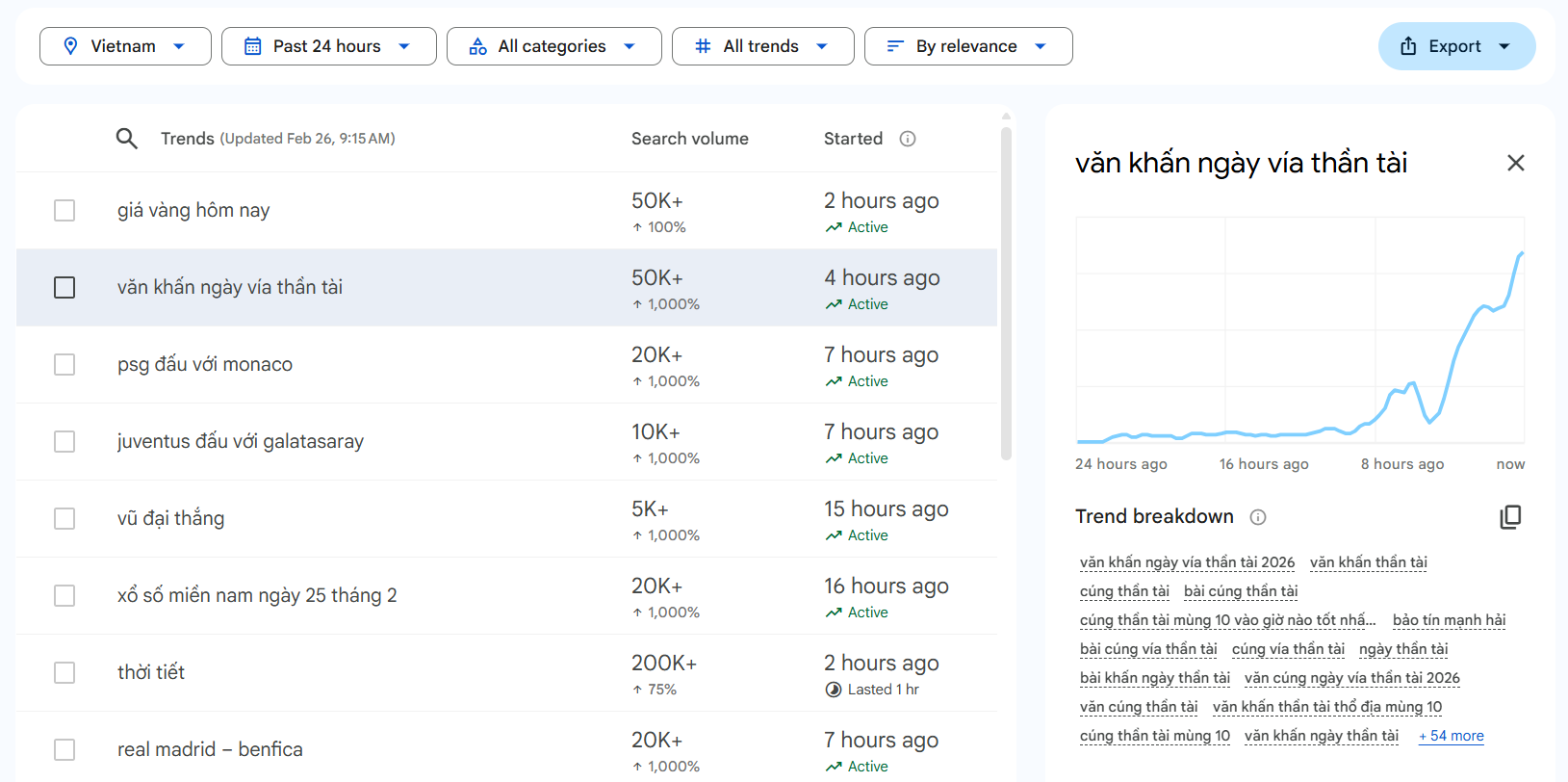Click the search magnifier icon in Trends header
This screenshot has width=1568, height=782.
[126, 139]
